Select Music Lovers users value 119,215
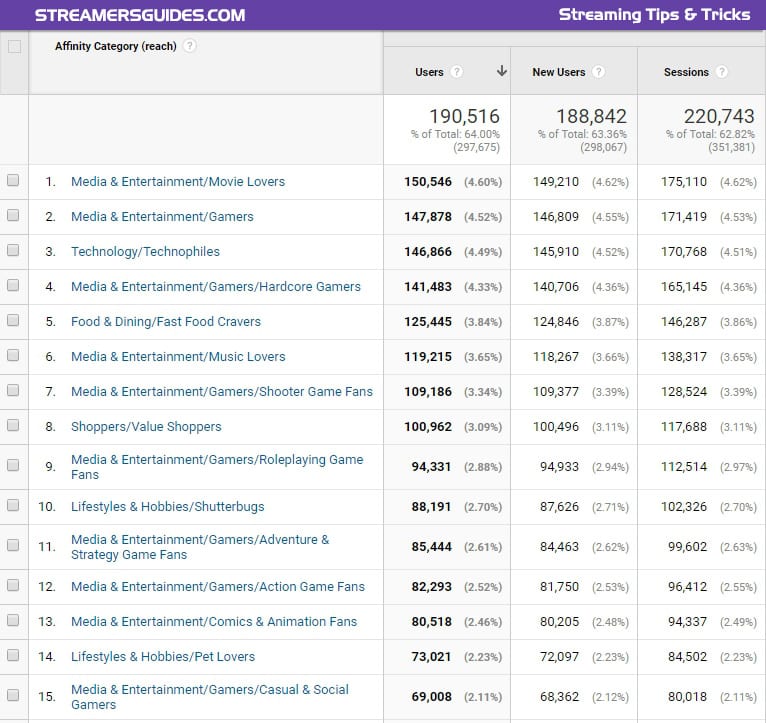 tap(428, 357)
